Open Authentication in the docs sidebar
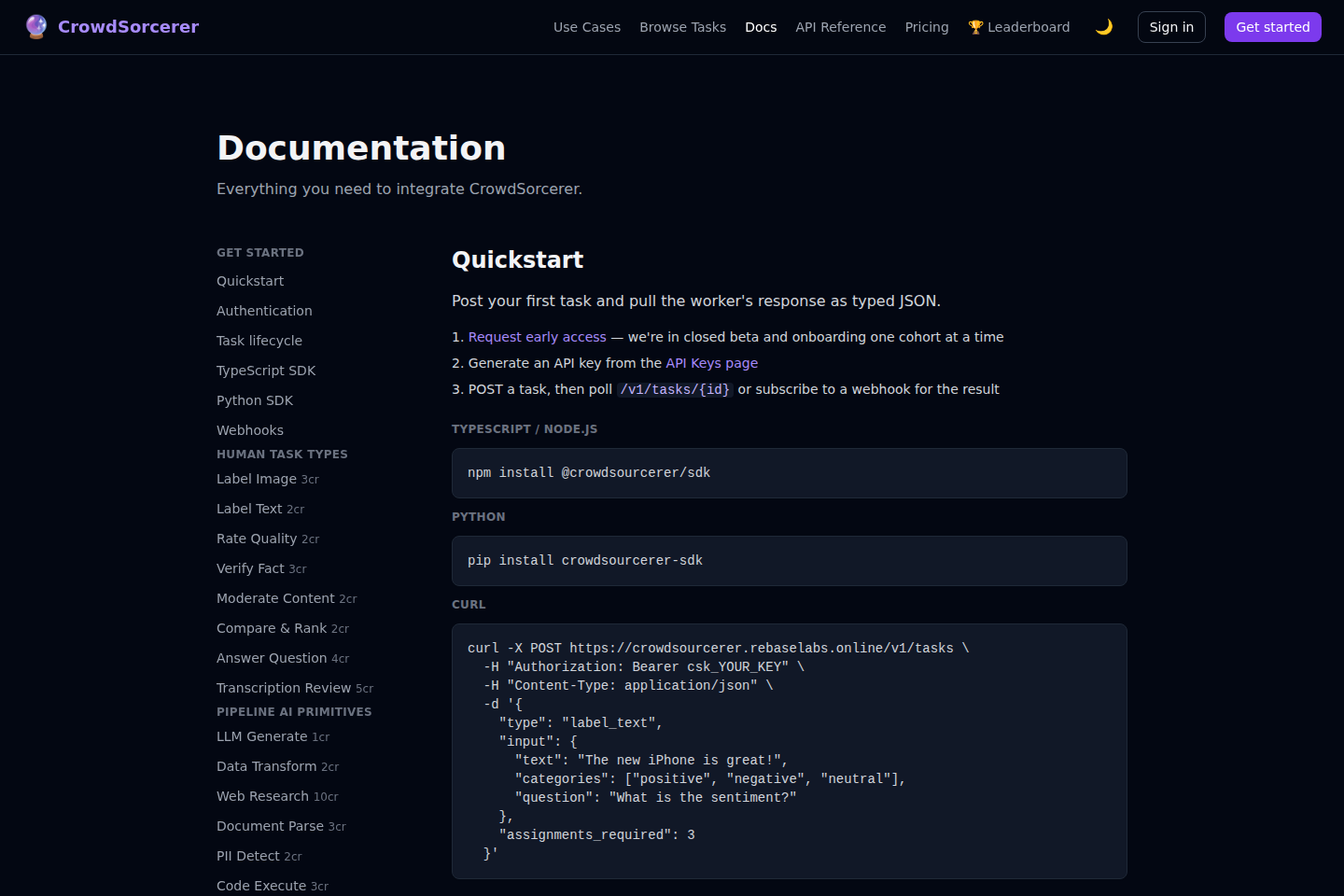The image size is (1344, 896). click(x=264, y=311)
